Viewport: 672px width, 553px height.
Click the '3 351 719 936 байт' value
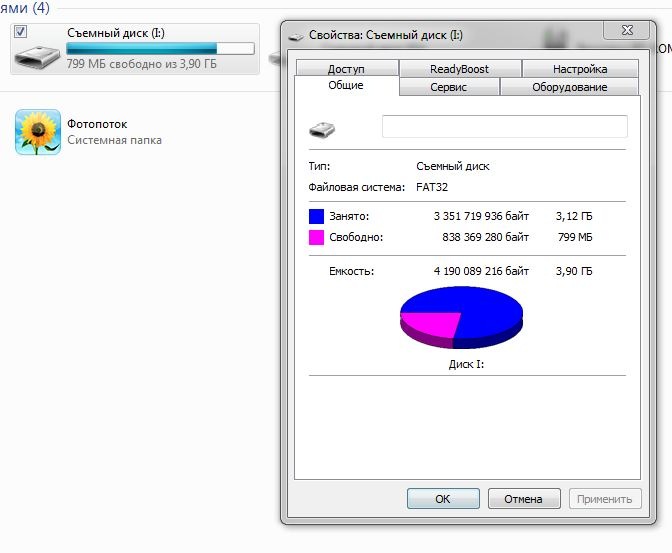tap(481, 216)
